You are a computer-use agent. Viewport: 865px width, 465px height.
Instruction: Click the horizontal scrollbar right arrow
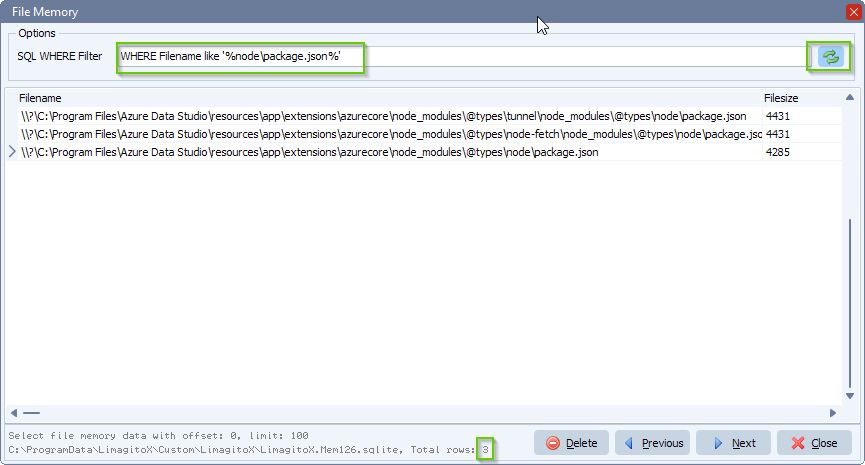coord(833,413)
